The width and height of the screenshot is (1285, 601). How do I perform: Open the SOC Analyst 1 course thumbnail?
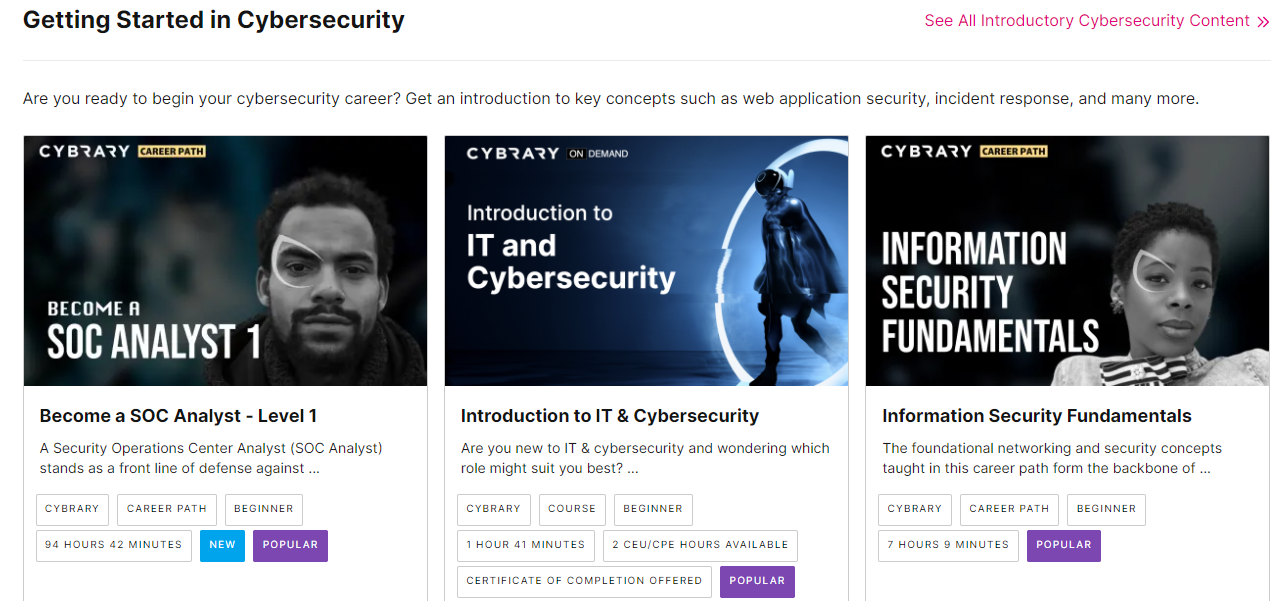225,261
